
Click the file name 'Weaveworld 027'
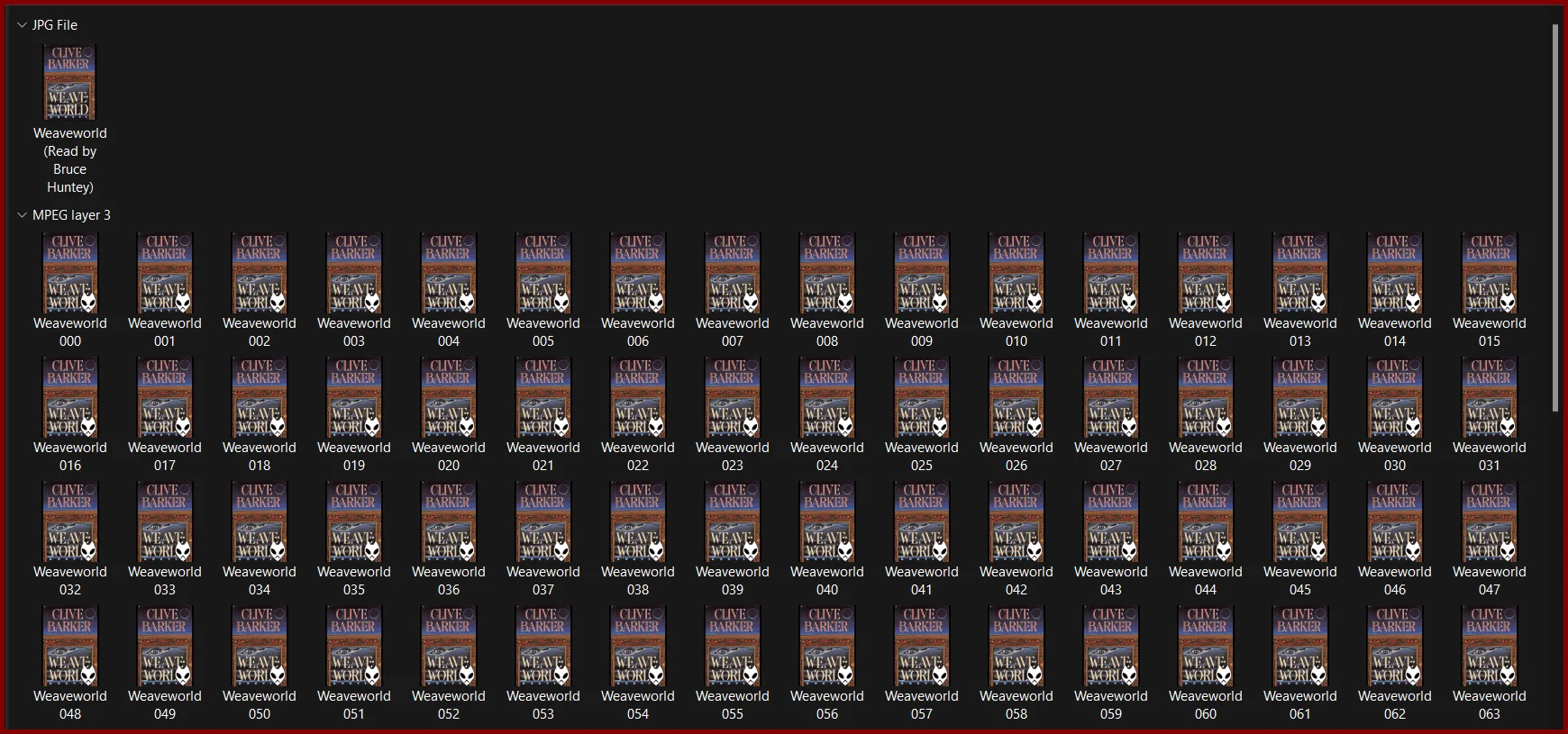point(1111,457)
